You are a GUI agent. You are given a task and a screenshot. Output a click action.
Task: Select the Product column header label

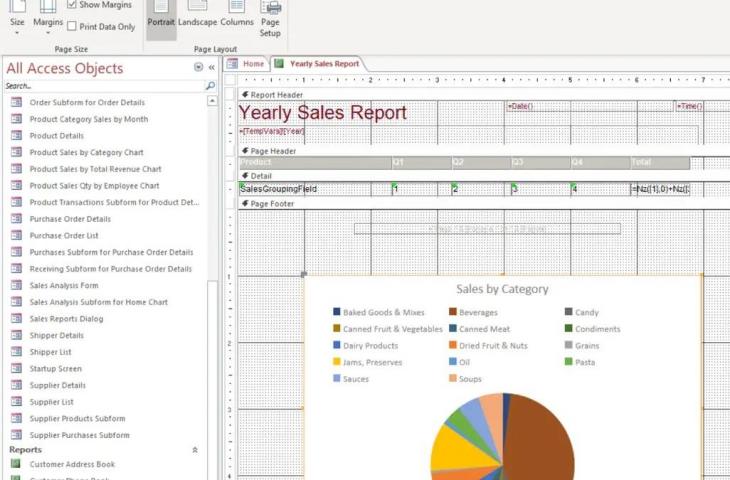click(x=315, y=162)
